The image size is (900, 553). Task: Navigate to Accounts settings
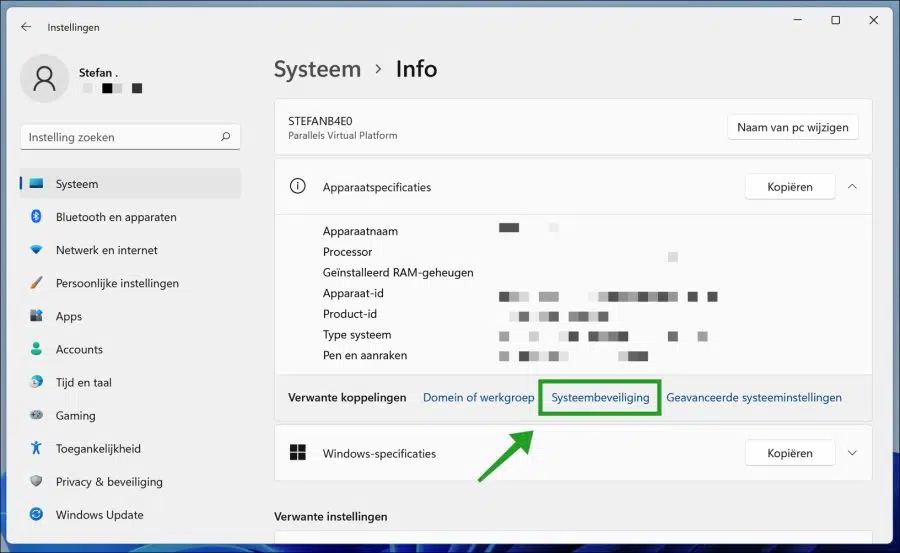tap(131, 349)
